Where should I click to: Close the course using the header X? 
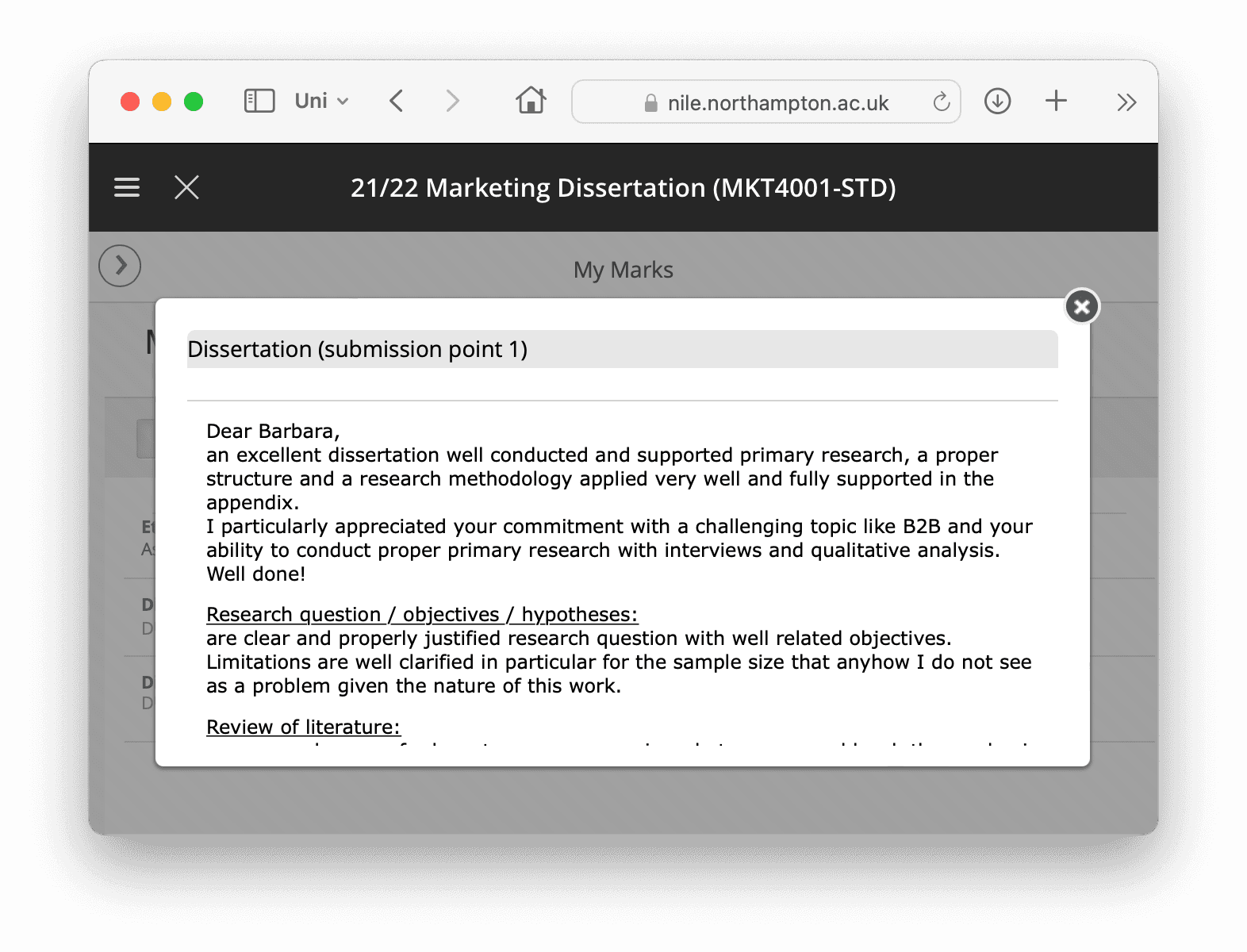coord(186,187)
